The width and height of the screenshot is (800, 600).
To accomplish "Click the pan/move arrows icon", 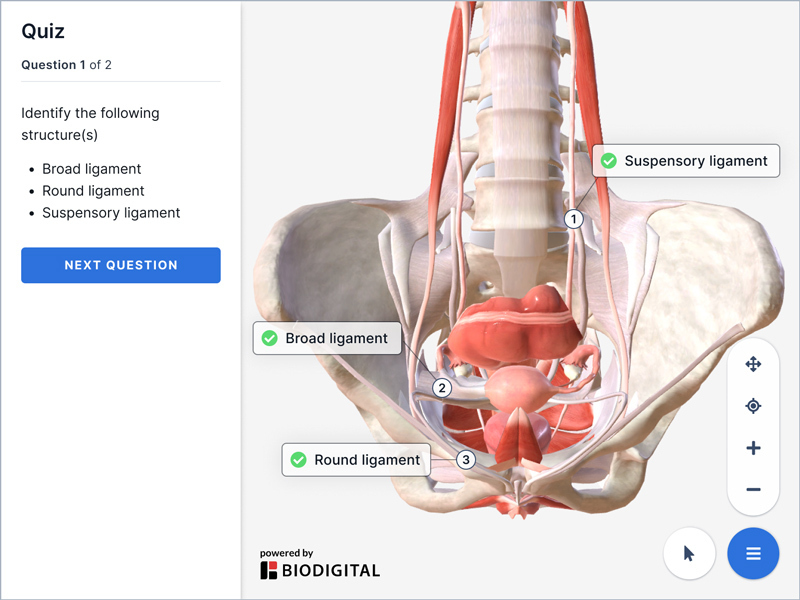I will (x=753, y=364).
